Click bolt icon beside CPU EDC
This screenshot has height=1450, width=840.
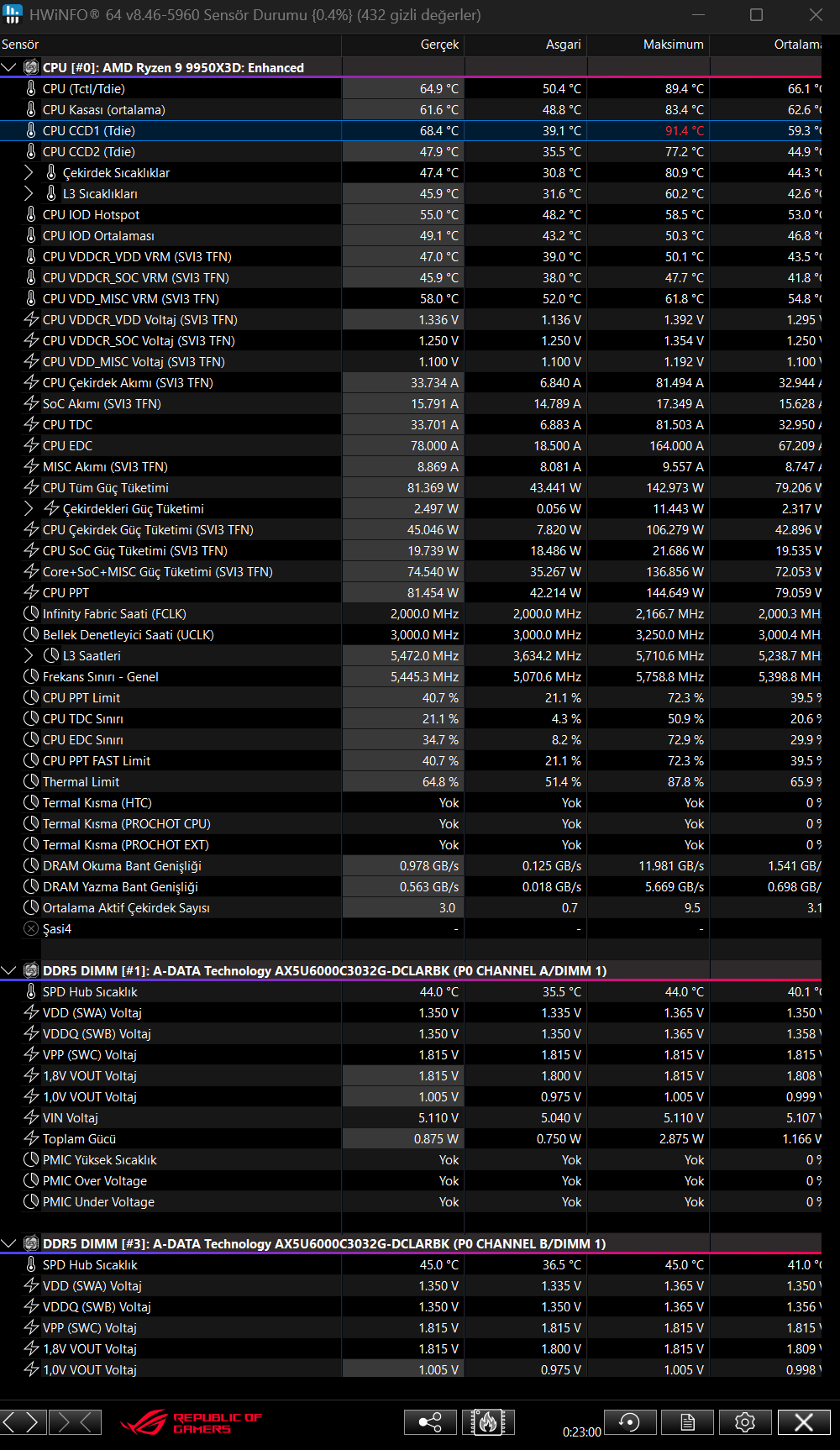[x=31, y=445]
